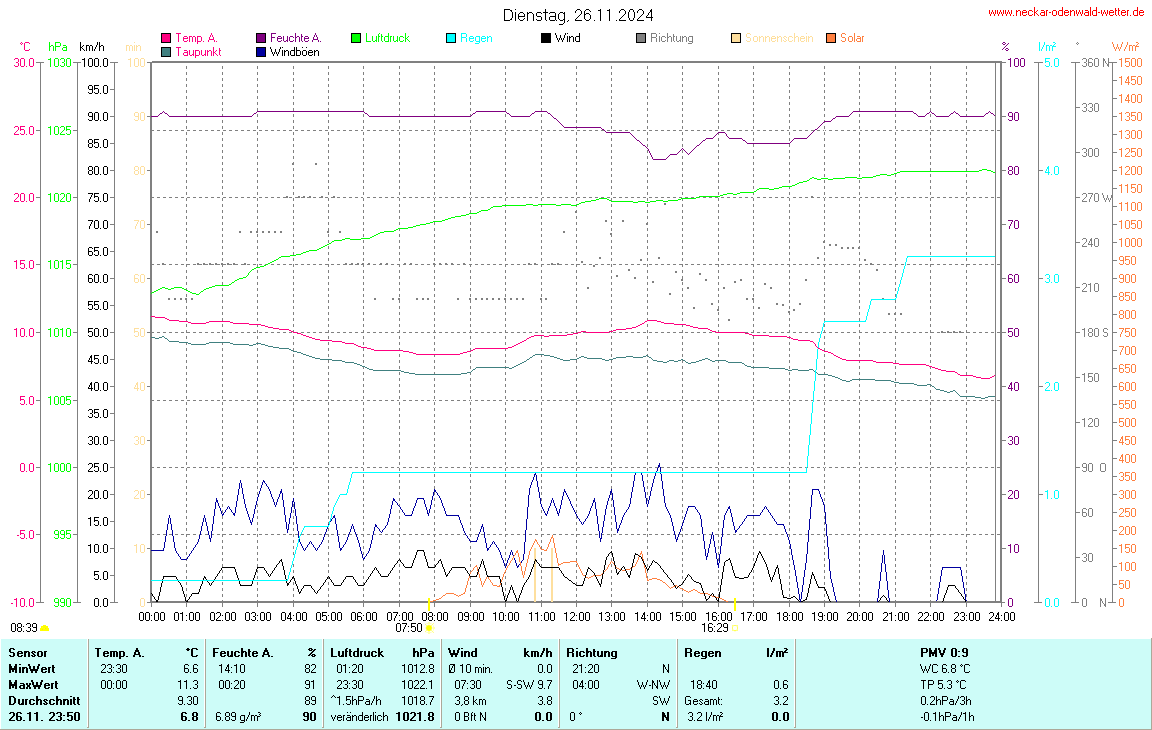
Task: Click the pink Temp. A. legend swatch
Action: 166,38
